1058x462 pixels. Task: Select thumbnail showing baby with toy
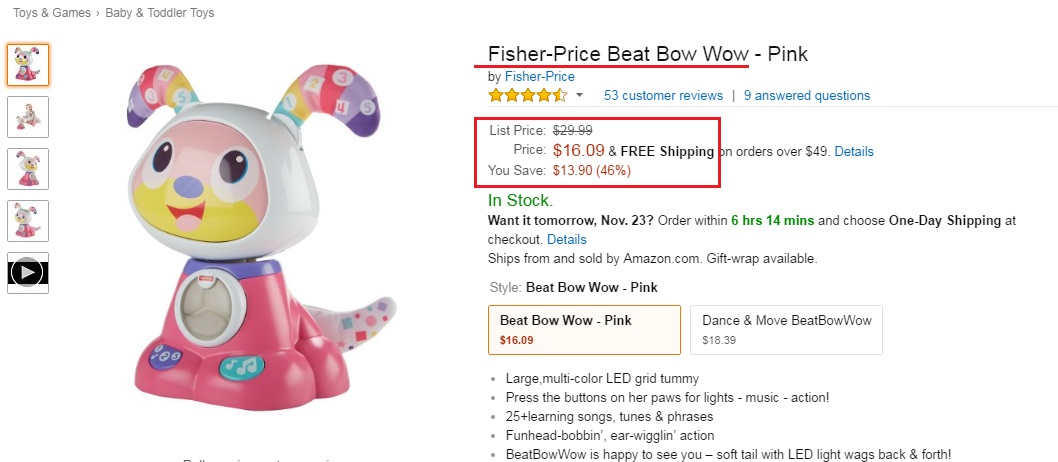28,117
